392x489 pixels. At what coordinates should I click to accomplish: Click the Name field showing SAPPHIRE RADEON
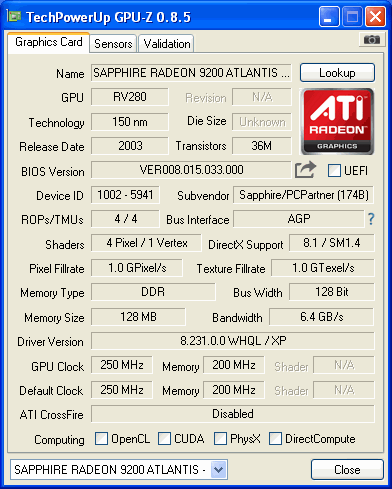[191, 73]
